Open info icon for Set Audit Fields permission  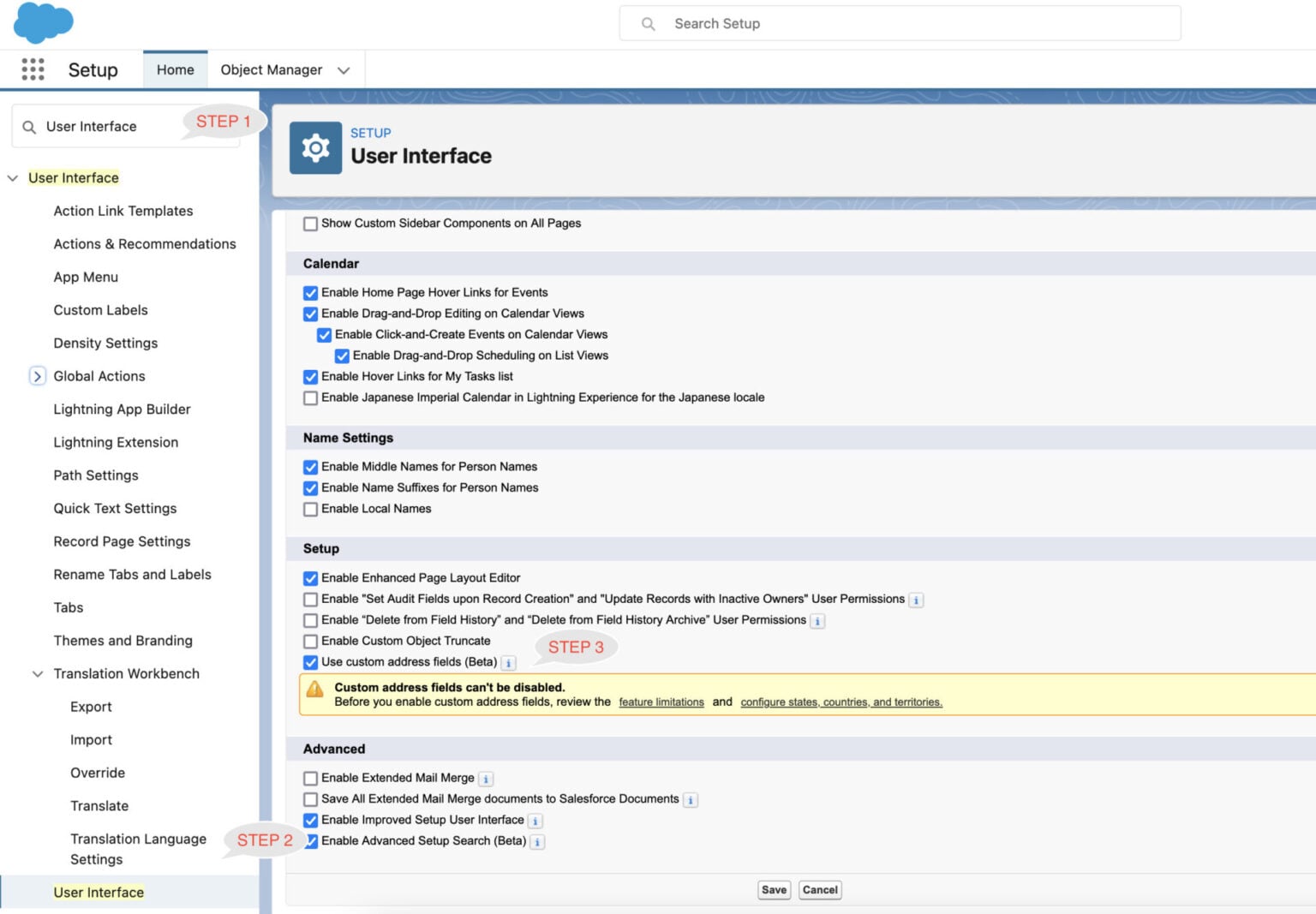[x=916, y=600]
